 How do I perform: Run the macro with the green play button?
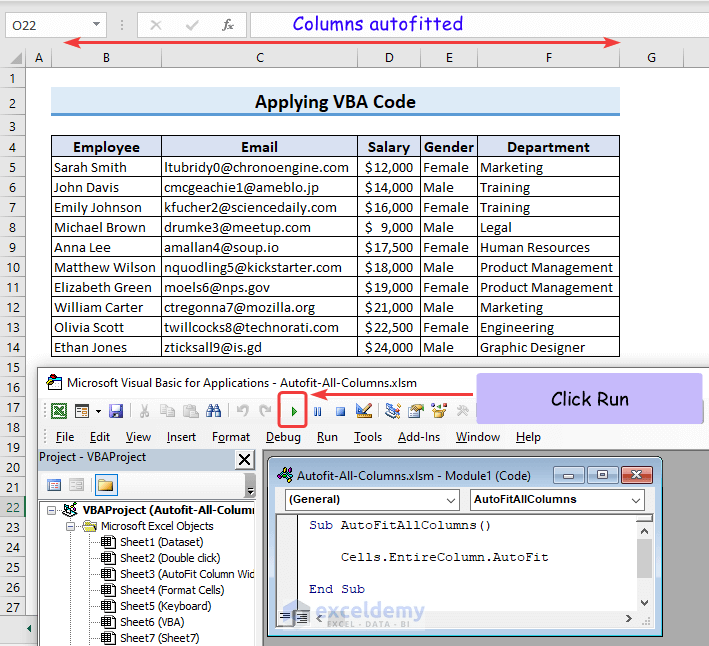tap(294, 411)
